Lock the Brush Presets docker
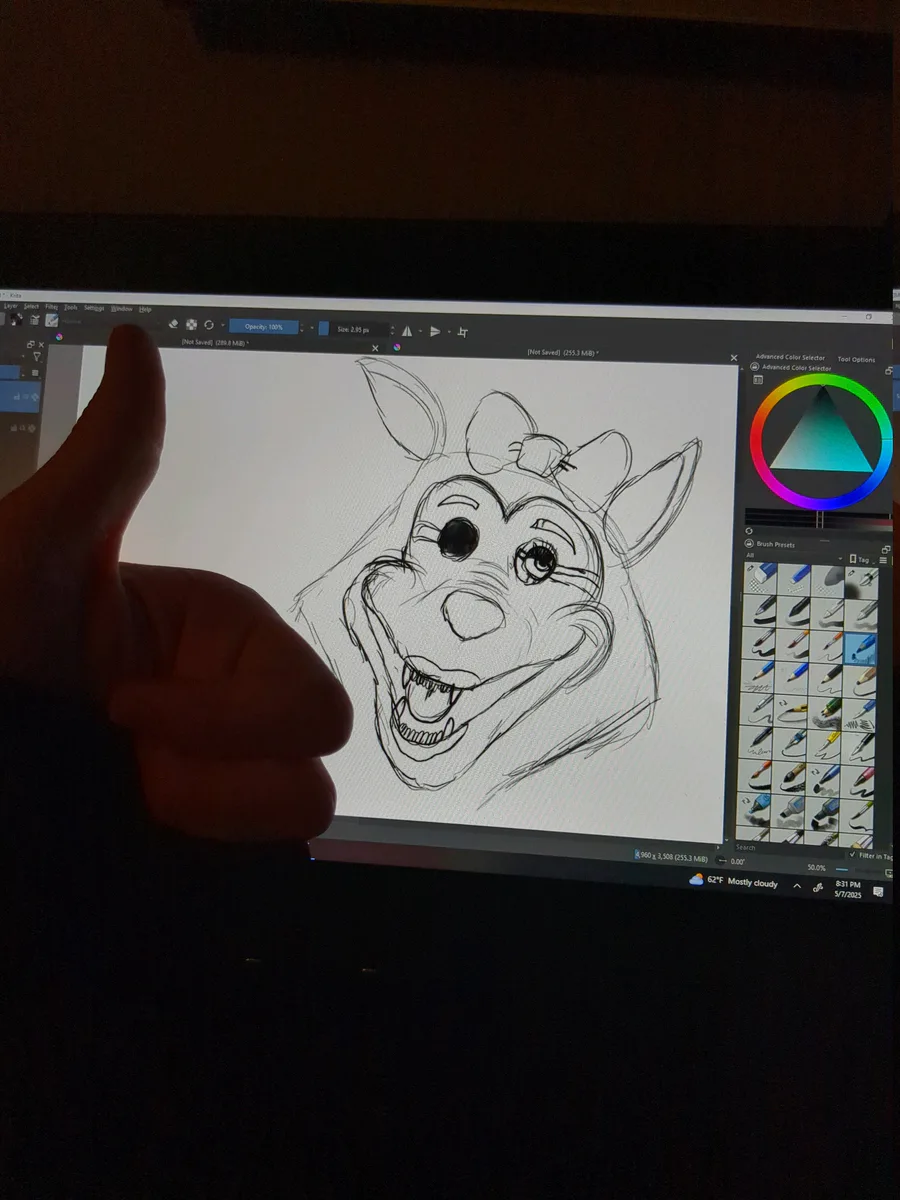Screen dimensions: 900x1200 click(x=749, y=544)
